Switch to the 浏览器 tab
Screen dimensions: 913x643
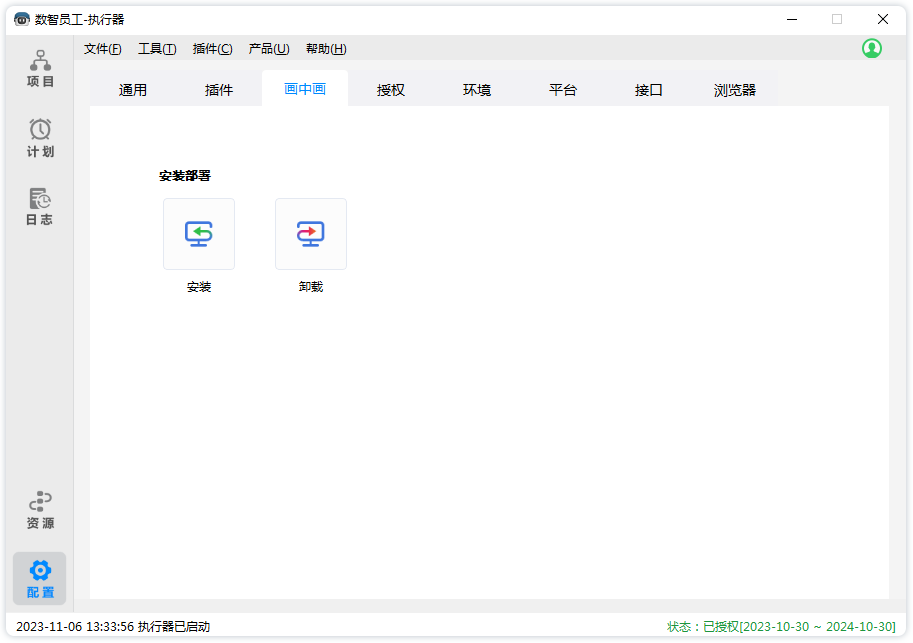pyautogui.click(x=735, y=90)
